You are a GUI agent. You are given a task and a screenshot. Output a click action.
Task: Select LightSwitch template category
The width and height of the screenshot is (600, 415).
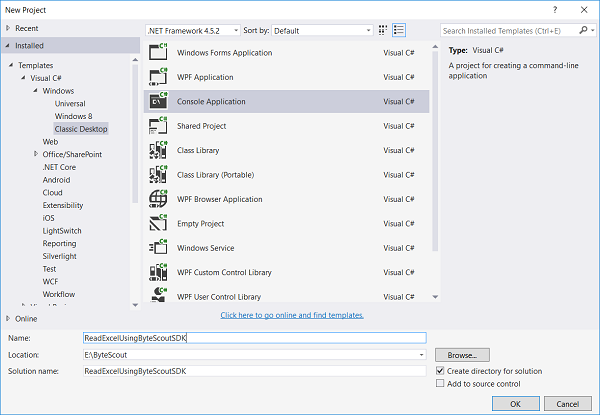62,231
